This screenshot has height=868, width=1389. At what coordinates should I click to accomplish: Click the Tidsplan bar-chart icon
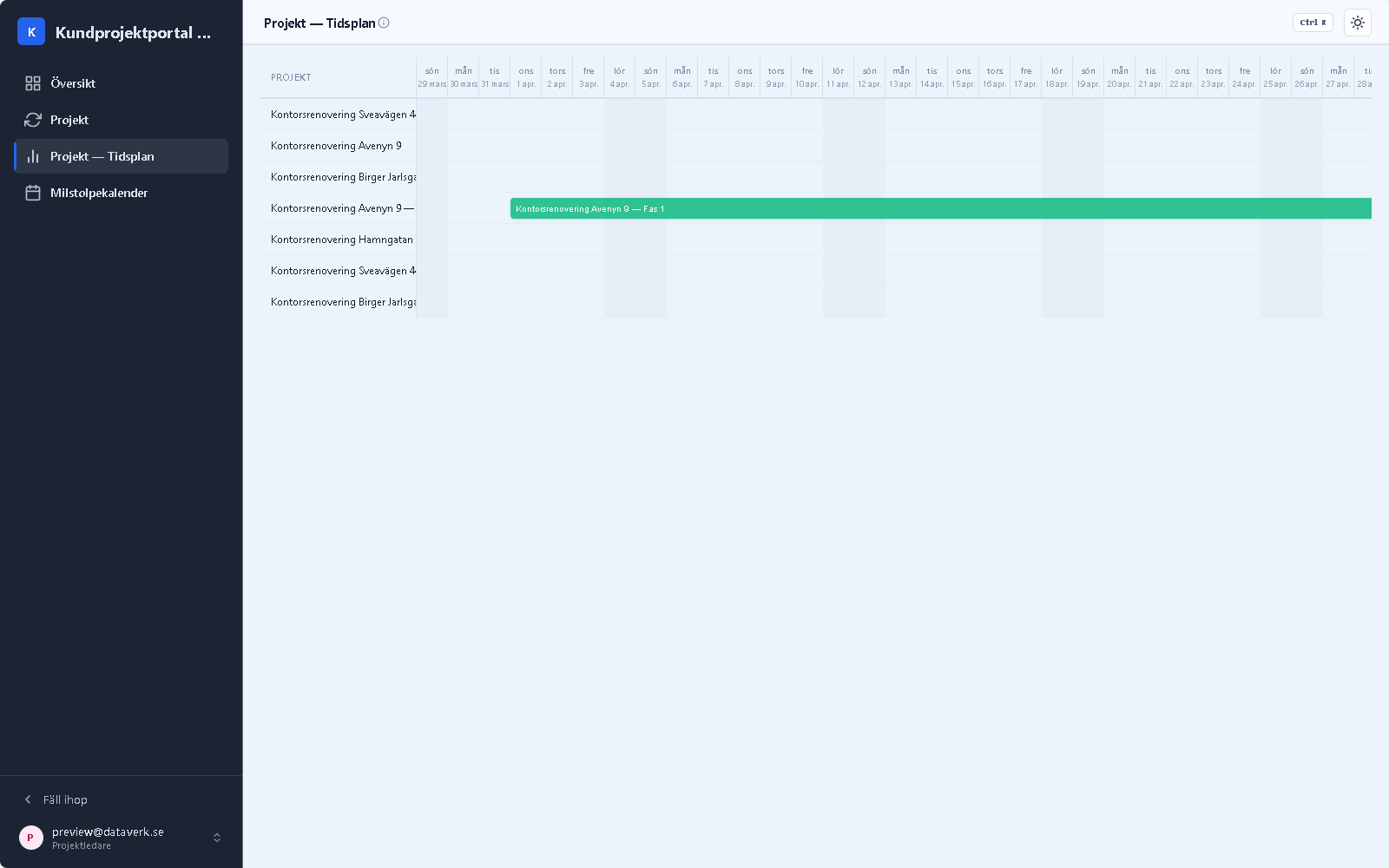33,156
